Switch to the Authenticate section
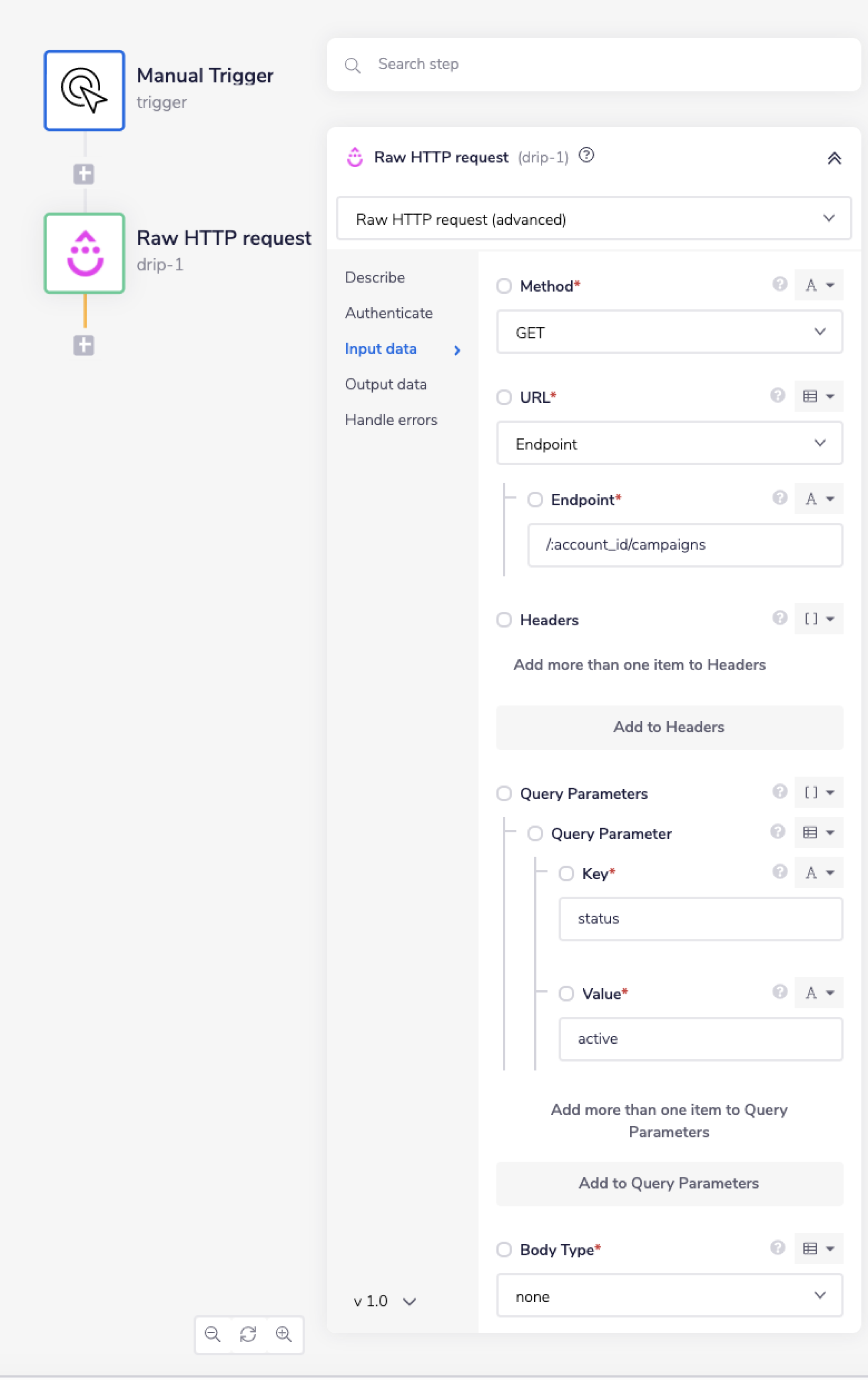868x1380 pixels. coord(389,313)
